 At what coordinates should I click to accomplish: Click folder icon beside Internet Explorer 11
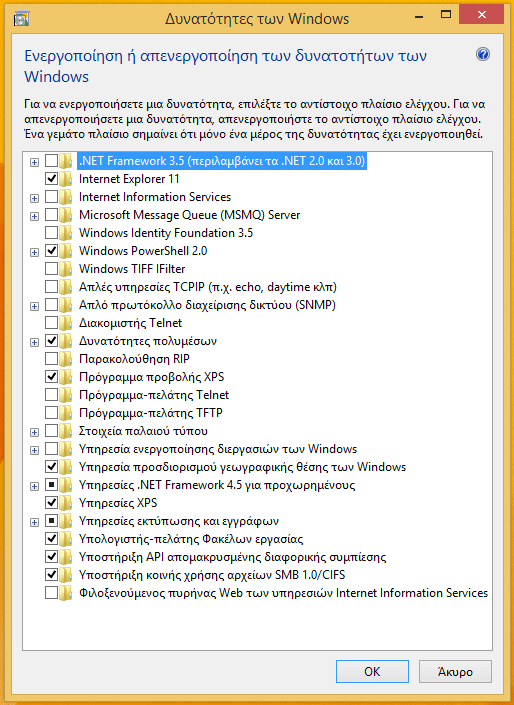pyautogui.click(x=66, y=179)
